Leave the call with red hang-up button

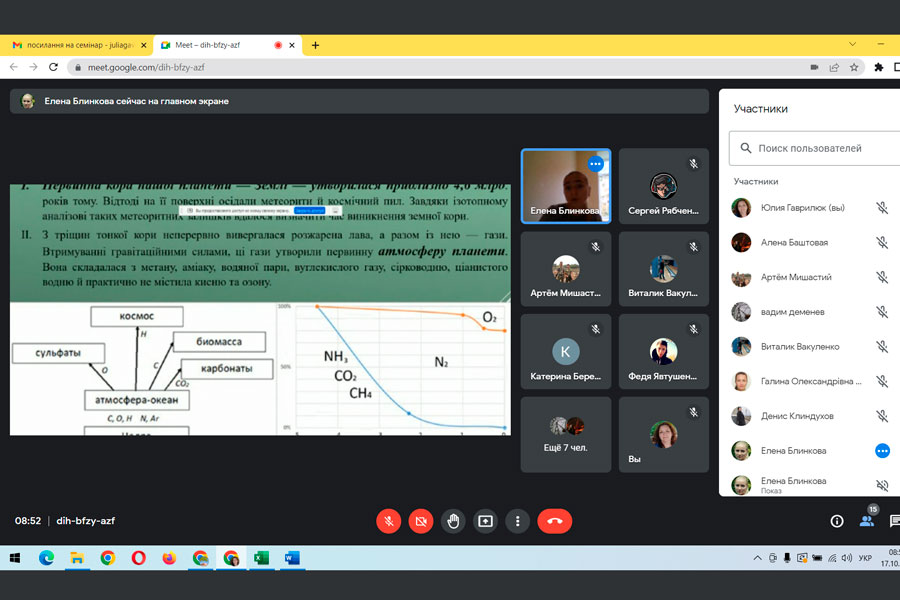pos(554,521)
